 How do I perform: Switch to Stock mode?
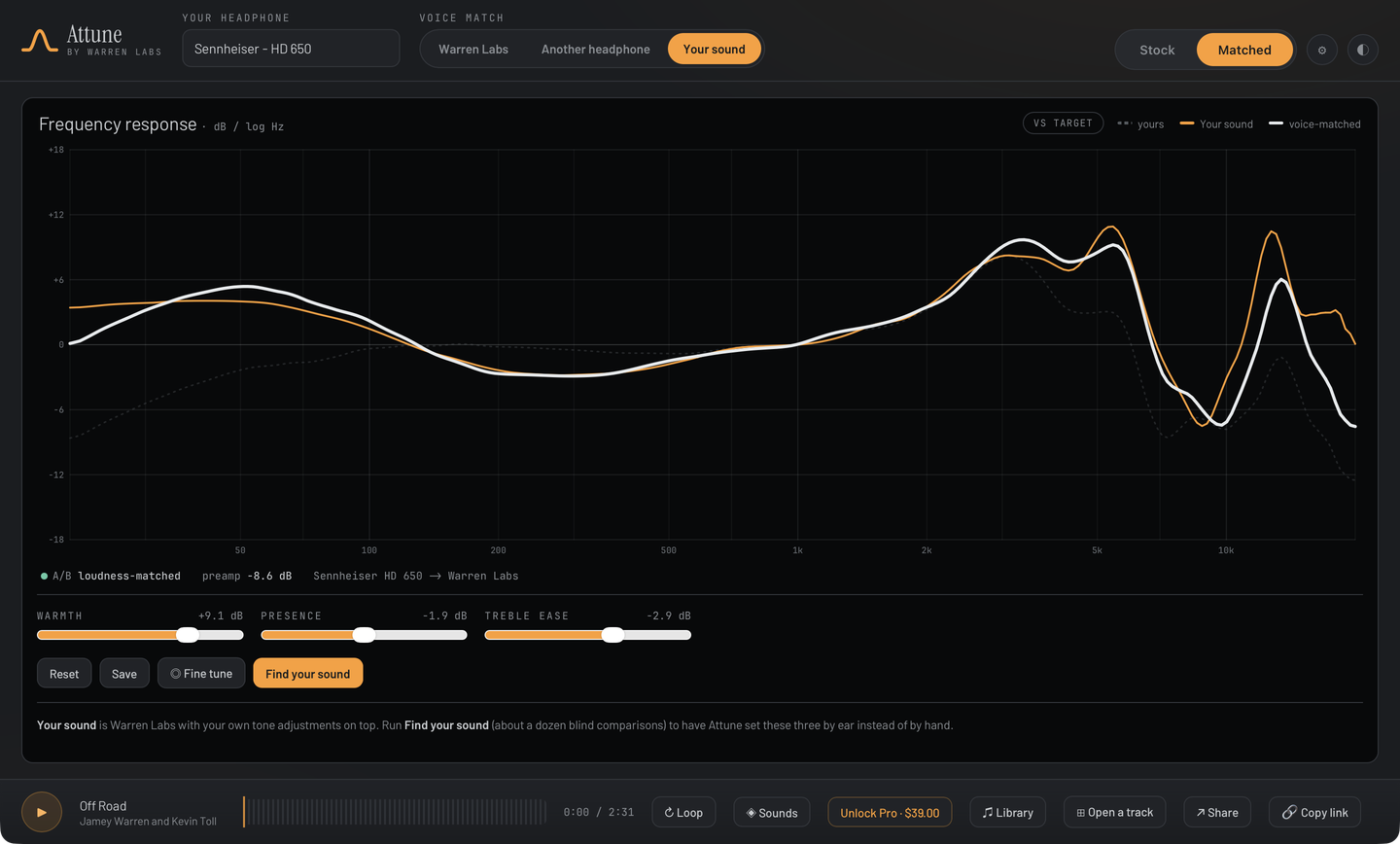click(x=1157, y=50)
